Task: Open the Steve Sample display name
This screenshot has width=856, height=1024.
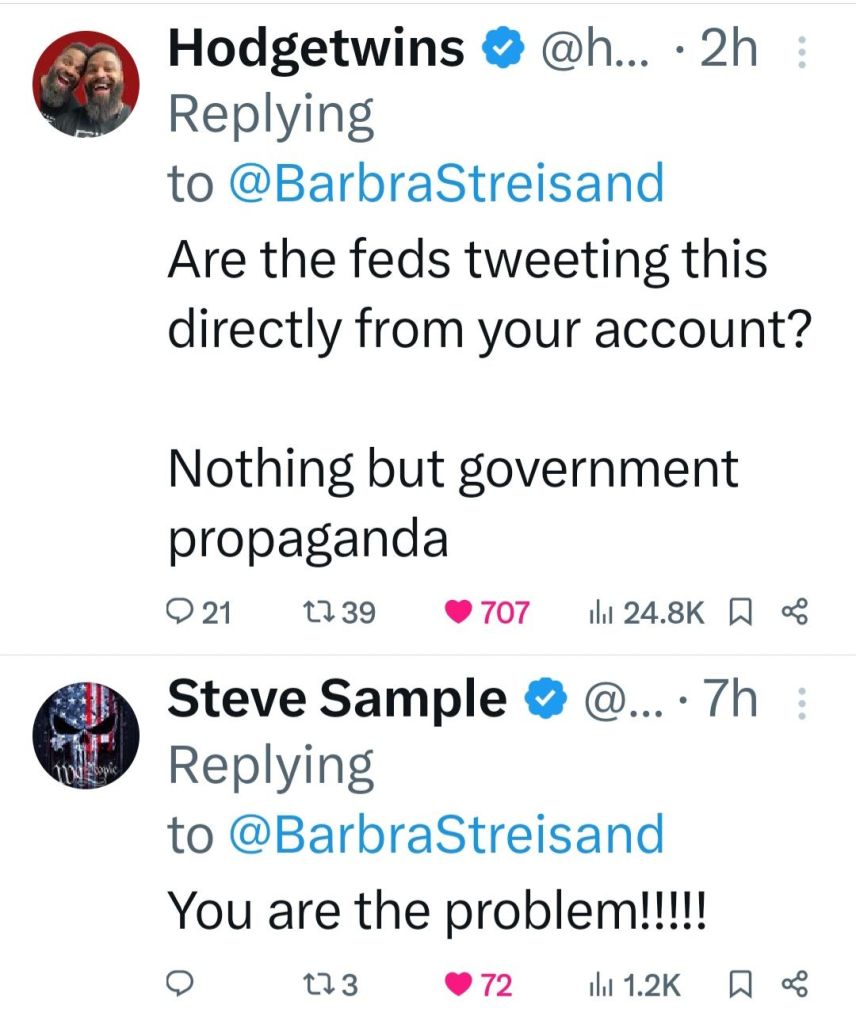Action: point(337,699)
